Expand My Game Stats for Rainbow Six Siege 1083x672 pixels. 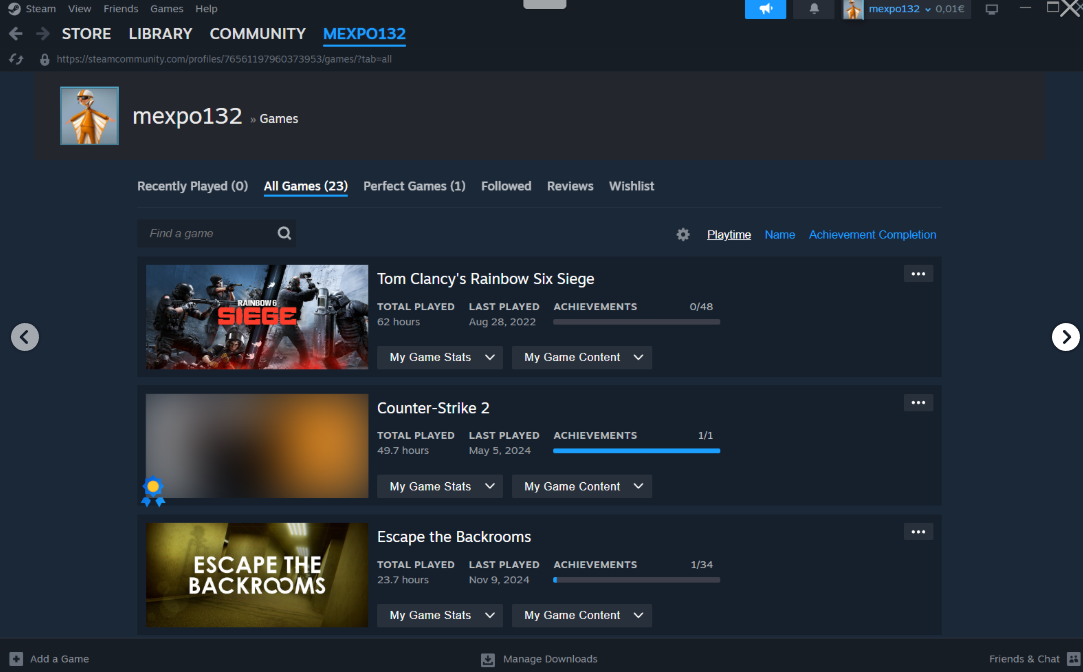tap(439, 357)
